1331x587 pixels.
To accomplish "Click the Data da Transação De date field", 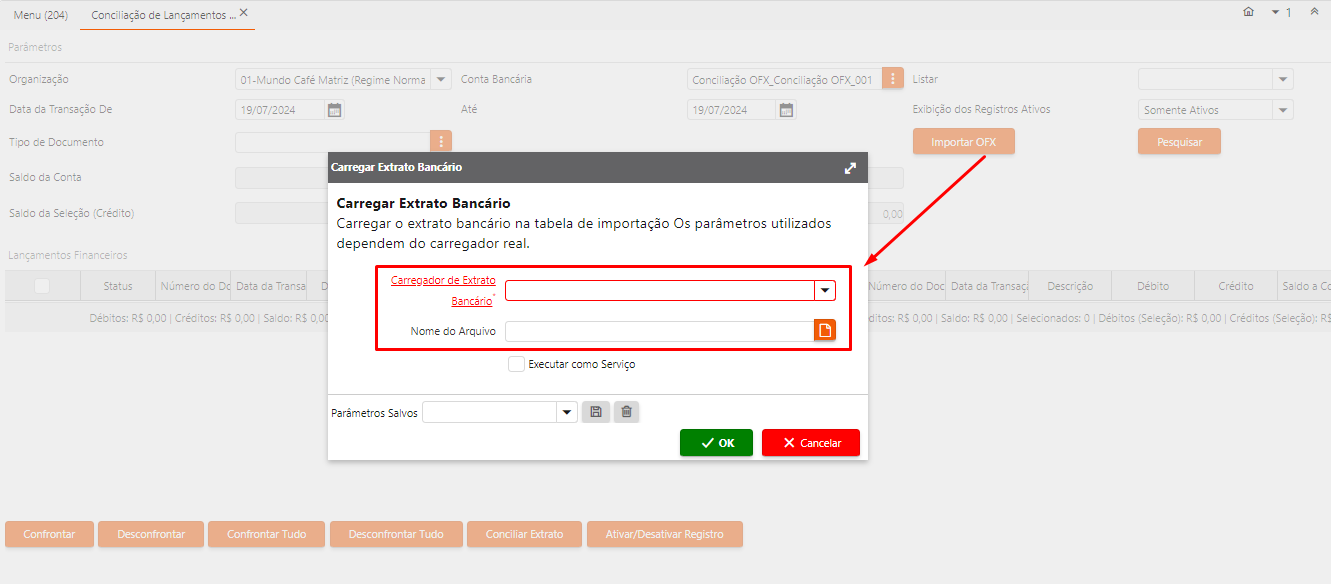I will coord(280,110).
